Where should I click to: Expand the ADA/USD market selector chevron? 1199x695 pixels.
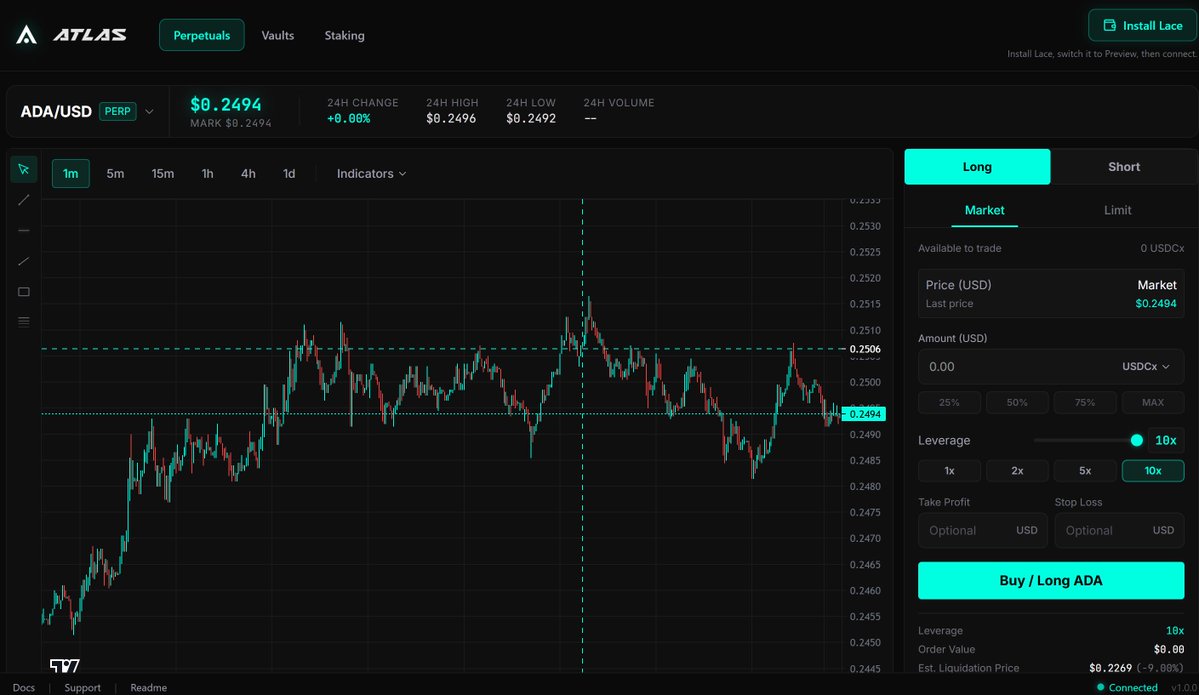point(149,112)
